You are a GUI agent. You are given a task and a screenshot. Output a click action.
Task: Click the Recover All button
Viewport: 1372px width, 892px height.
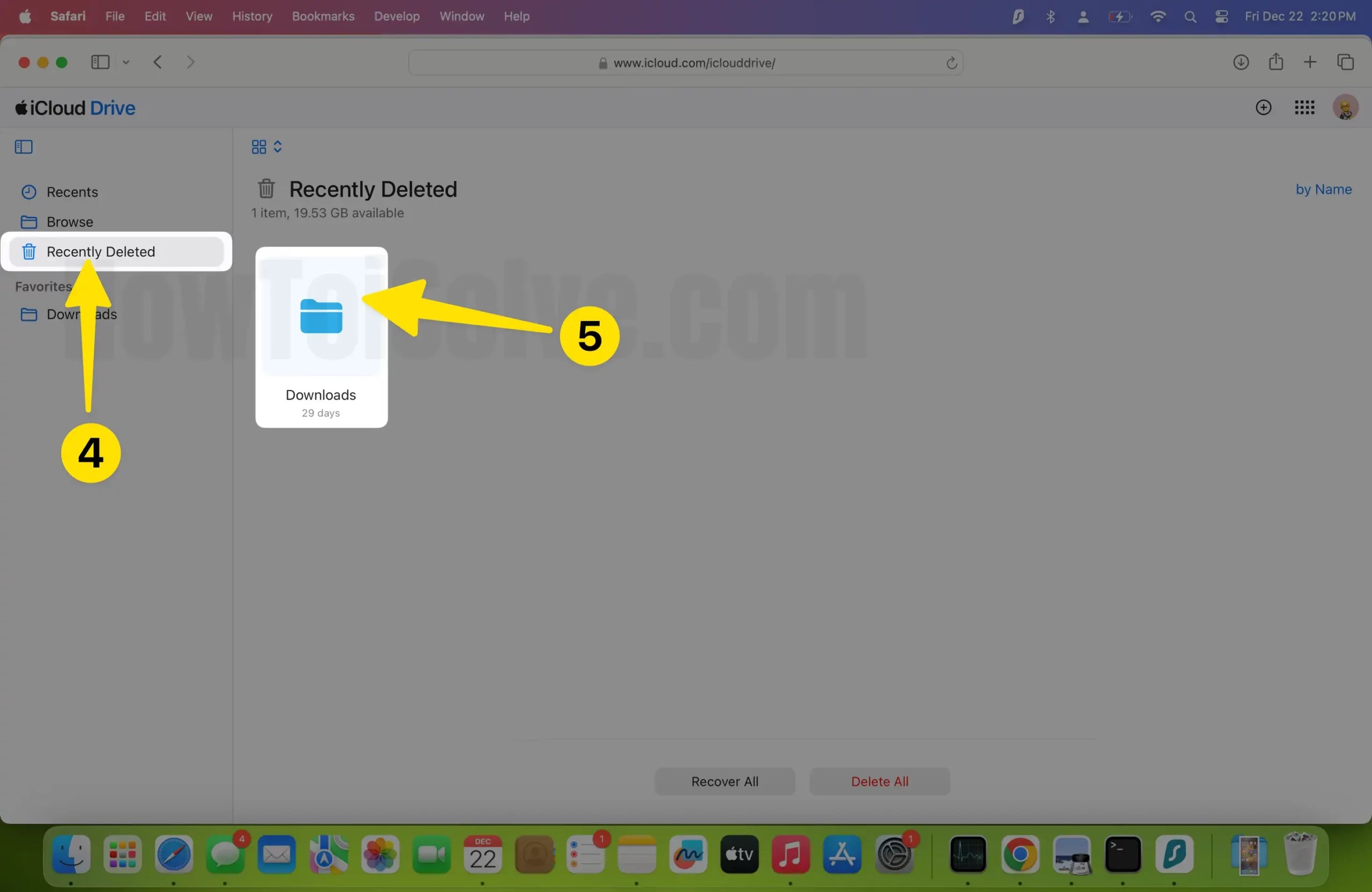[x=725, y=781]
